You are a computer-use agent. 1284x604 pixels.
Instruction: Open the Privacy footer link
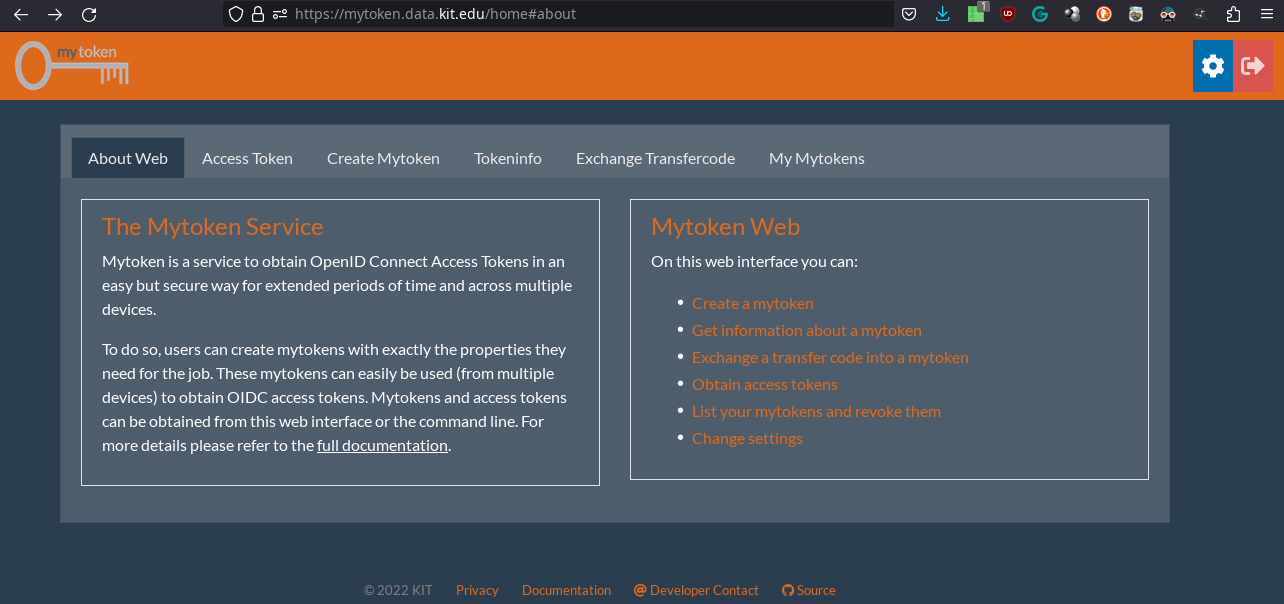(477, 590)
